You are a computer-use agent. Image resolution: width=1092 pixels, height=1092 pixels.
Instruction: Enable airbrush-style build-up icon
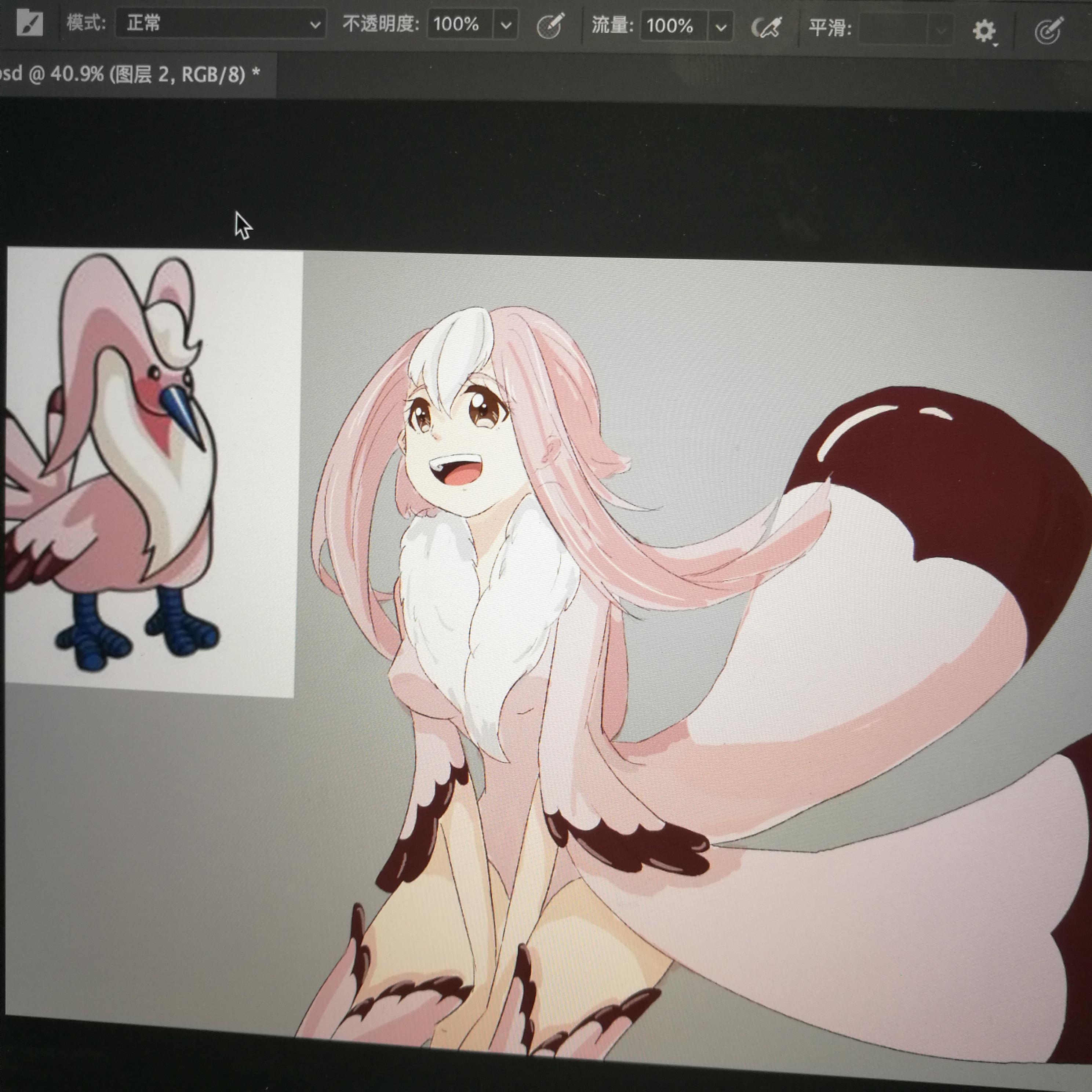click(767, 27)
